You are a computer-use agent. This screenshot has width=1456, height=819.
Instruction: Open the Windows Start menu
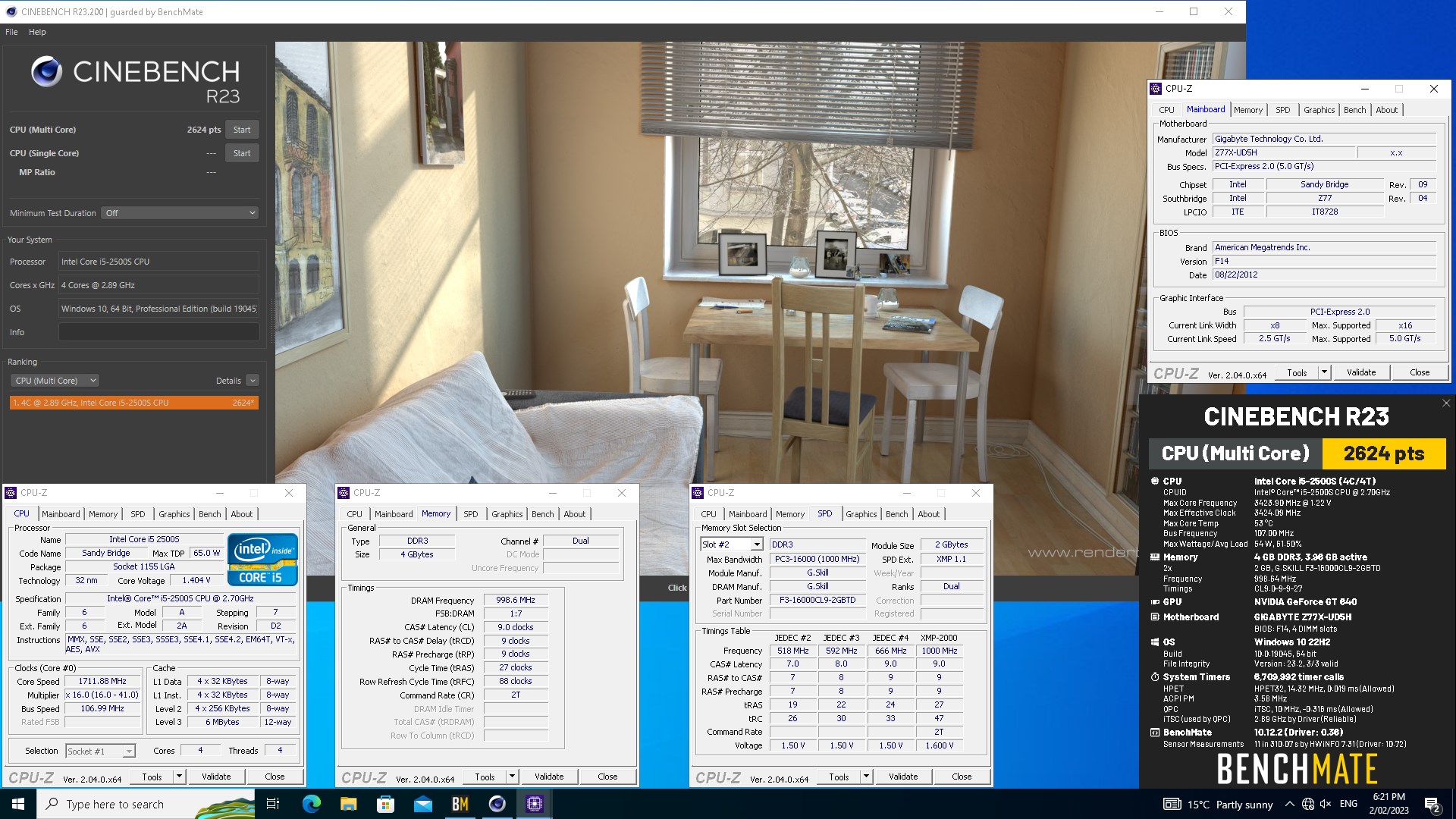click(x=18, y=804)
